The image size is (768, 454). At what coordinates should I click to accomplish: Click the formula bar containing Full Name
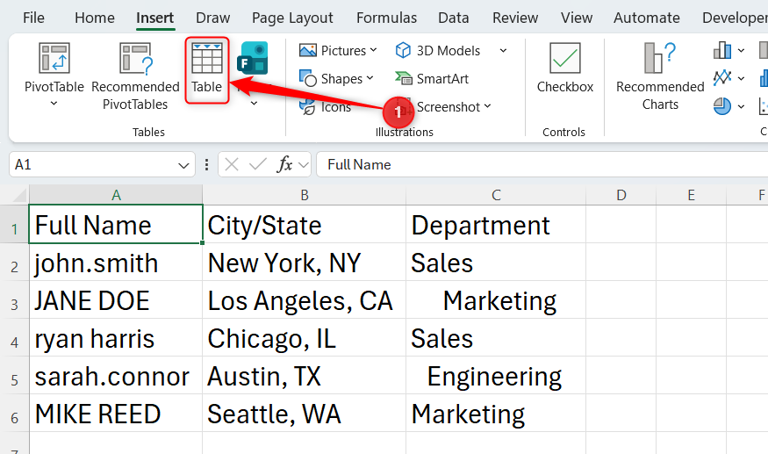tap(542, 165)
